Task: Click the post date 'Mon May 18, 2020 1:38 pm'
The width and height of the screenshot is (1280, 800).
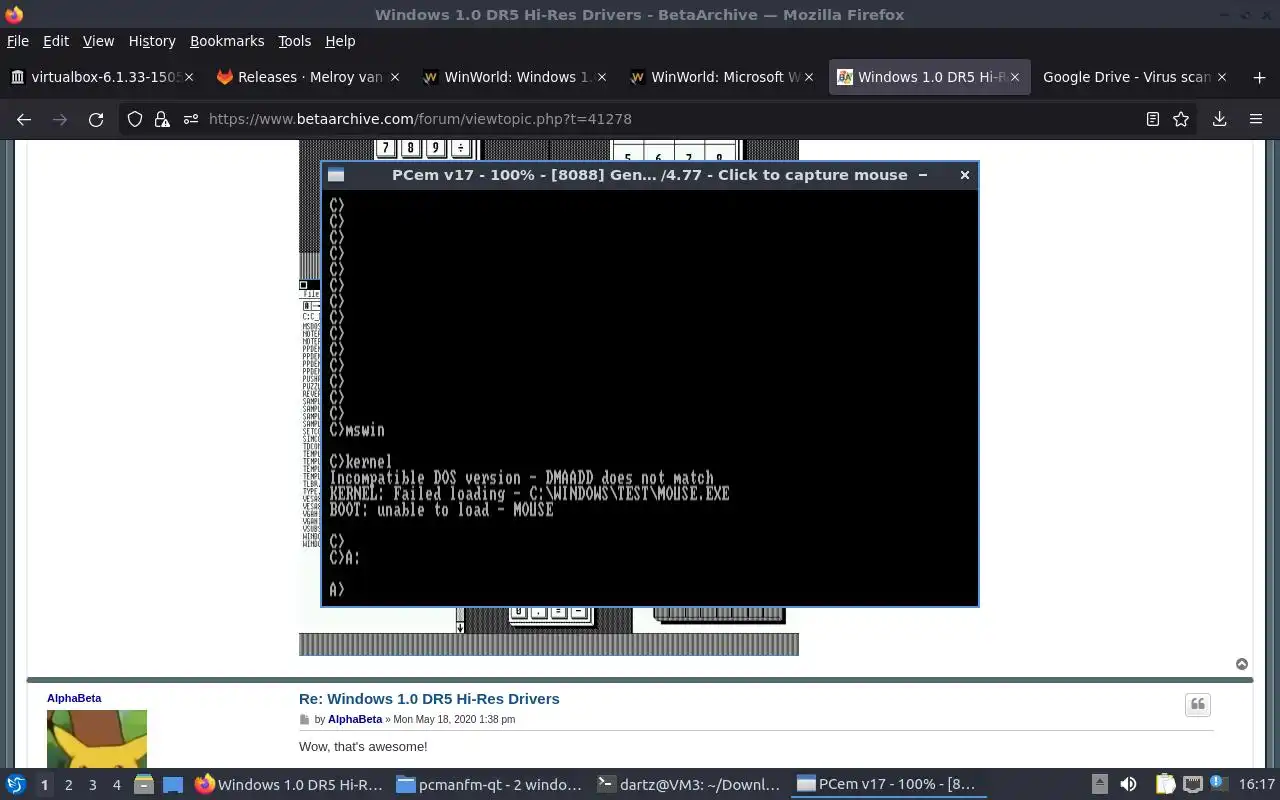Action: coord(454,720)
